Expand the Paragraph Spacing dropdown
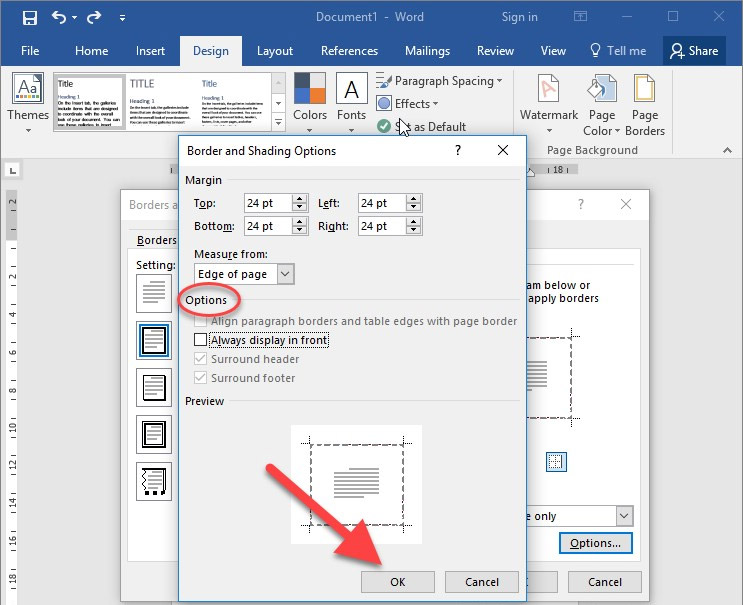Viewport: 743px width, 605px height. (444, 81)
